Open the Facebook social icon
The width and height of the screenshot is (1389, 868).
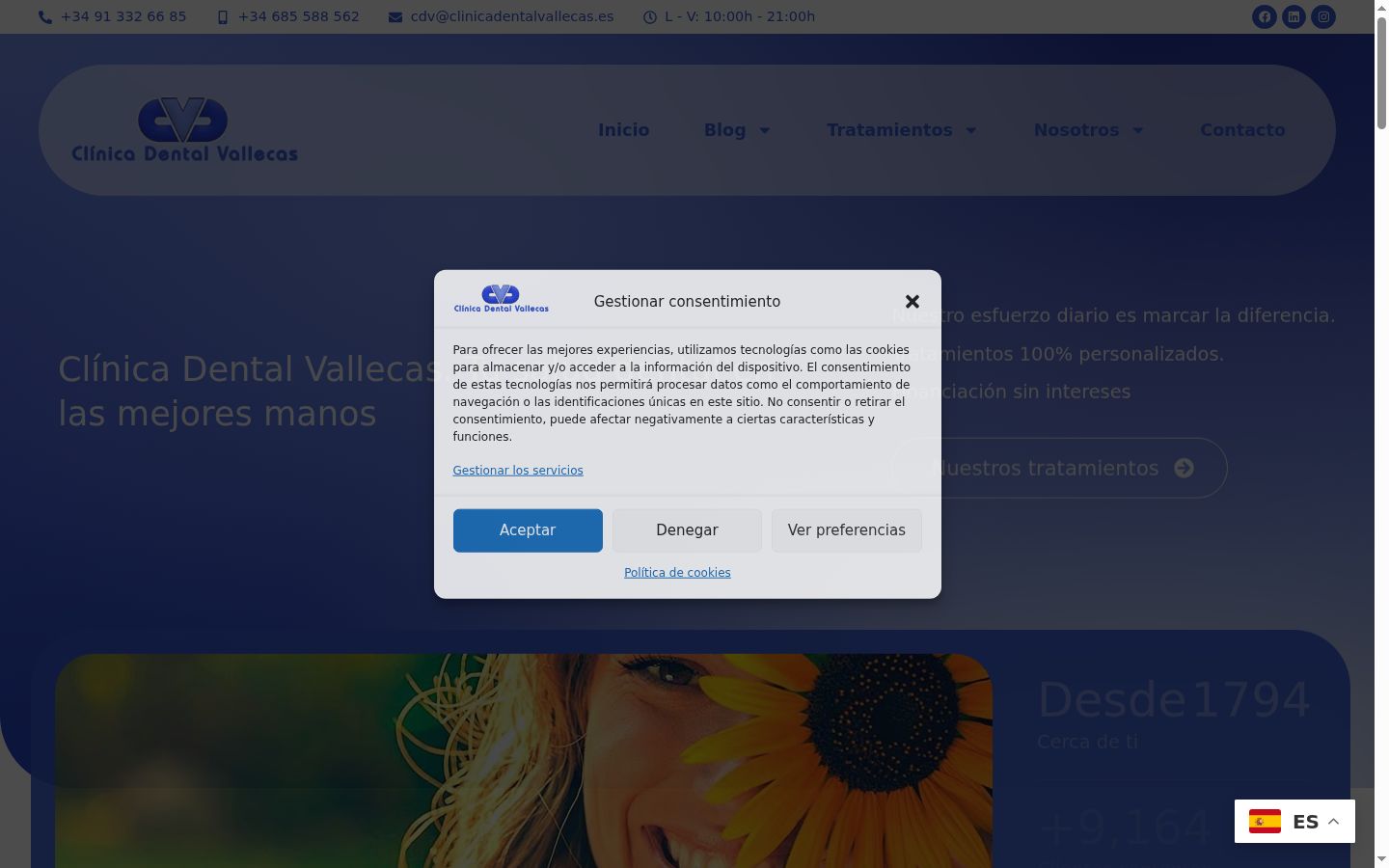[1264, 16]
